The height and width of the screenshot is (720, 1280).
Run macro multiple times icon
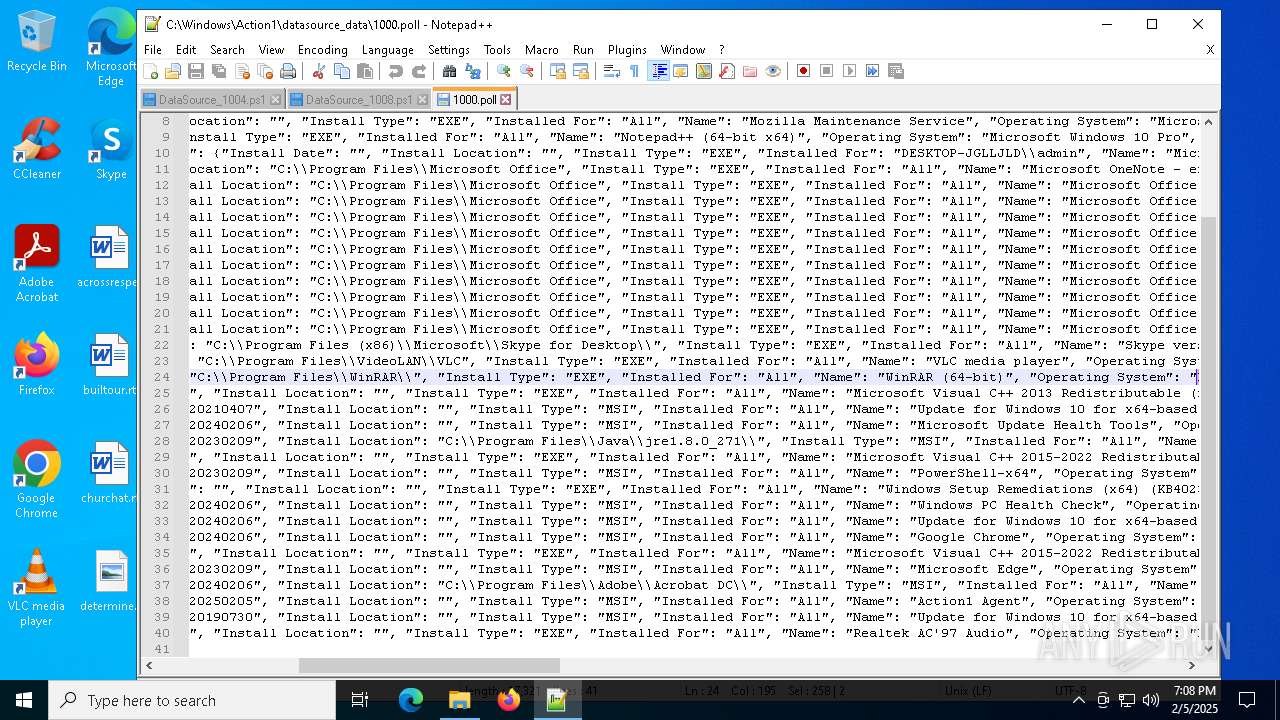click(872, 71)
